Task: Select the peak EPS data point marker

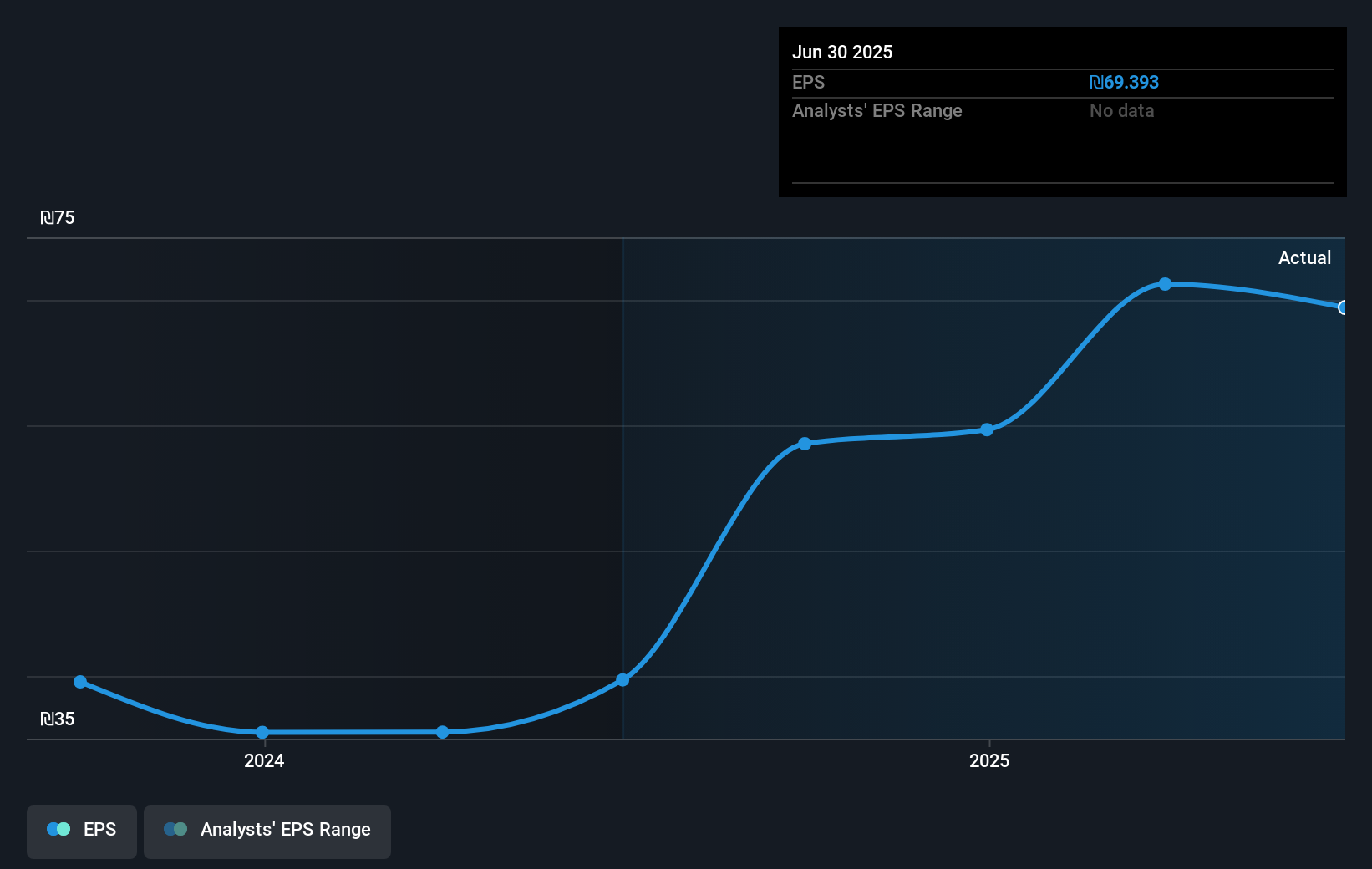Action: [x=1165, y=285]
